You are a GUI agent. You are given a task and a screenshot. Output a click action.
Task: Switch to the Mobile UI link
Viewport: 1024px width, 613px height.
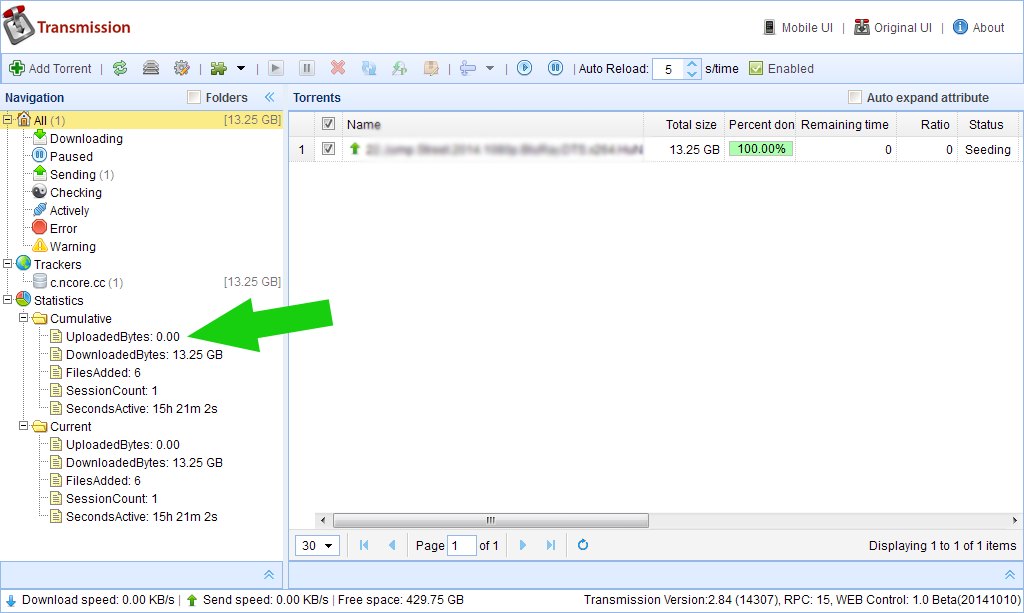[x=798, y=27]
